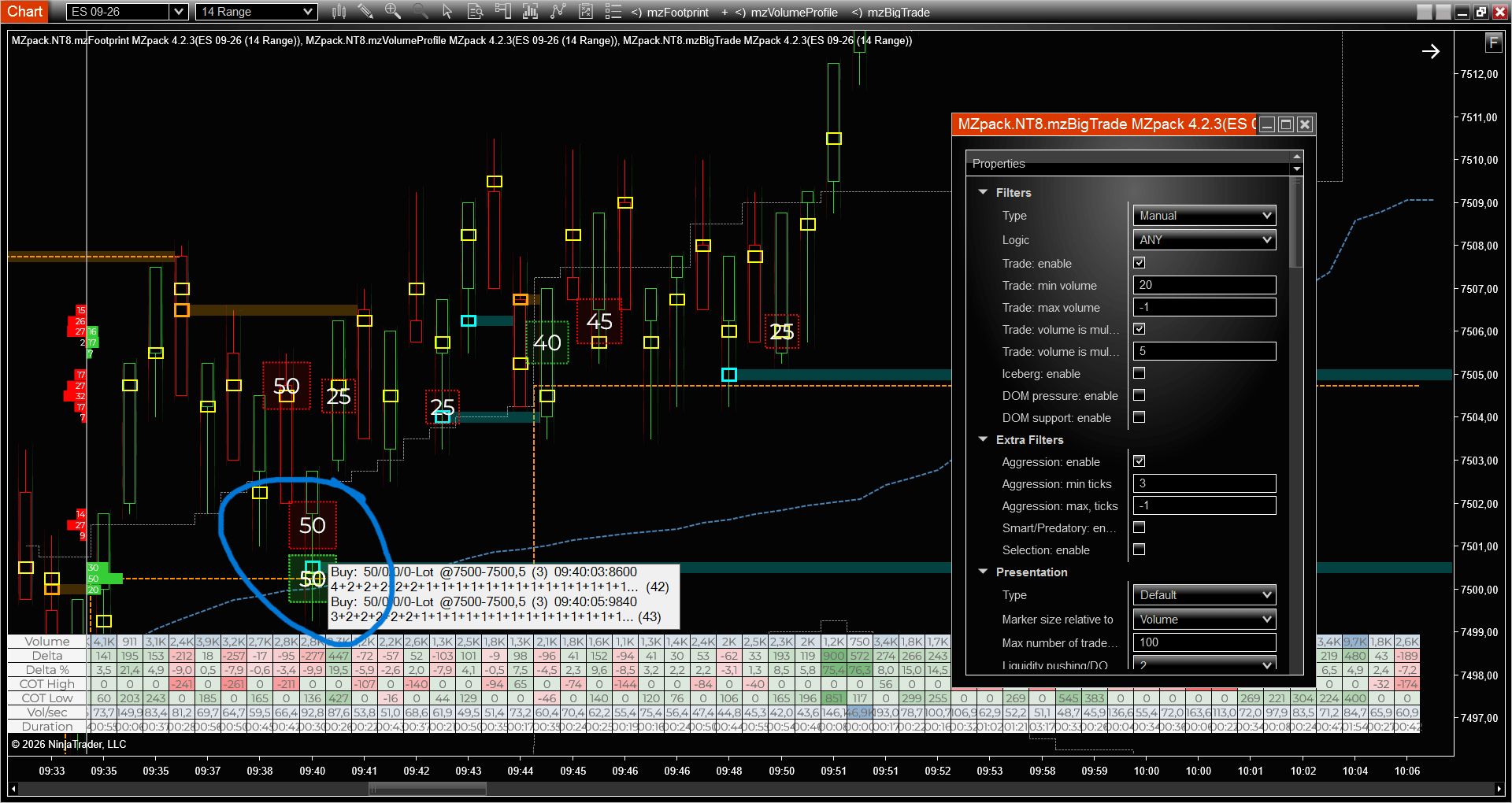This screenshot has height=803, width=1512.
Task: Open Presentation Type dropdown showing Default
Action: click(1204, 595)
